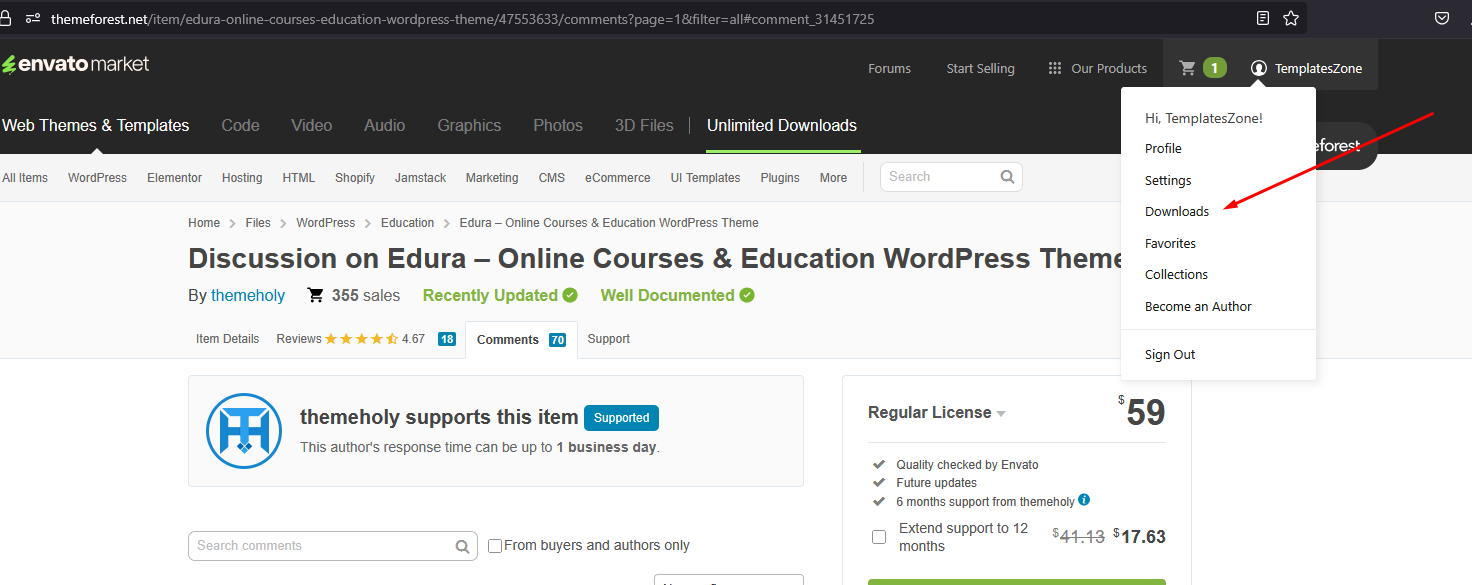Click the cart item count badge

pos(1214,68)
